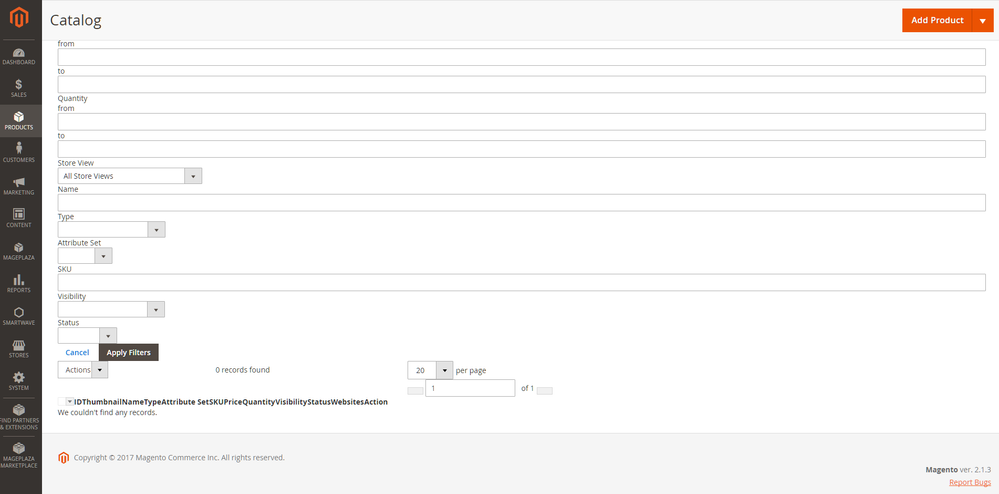Open the Smartwave menu item

(x=20, y=316)
